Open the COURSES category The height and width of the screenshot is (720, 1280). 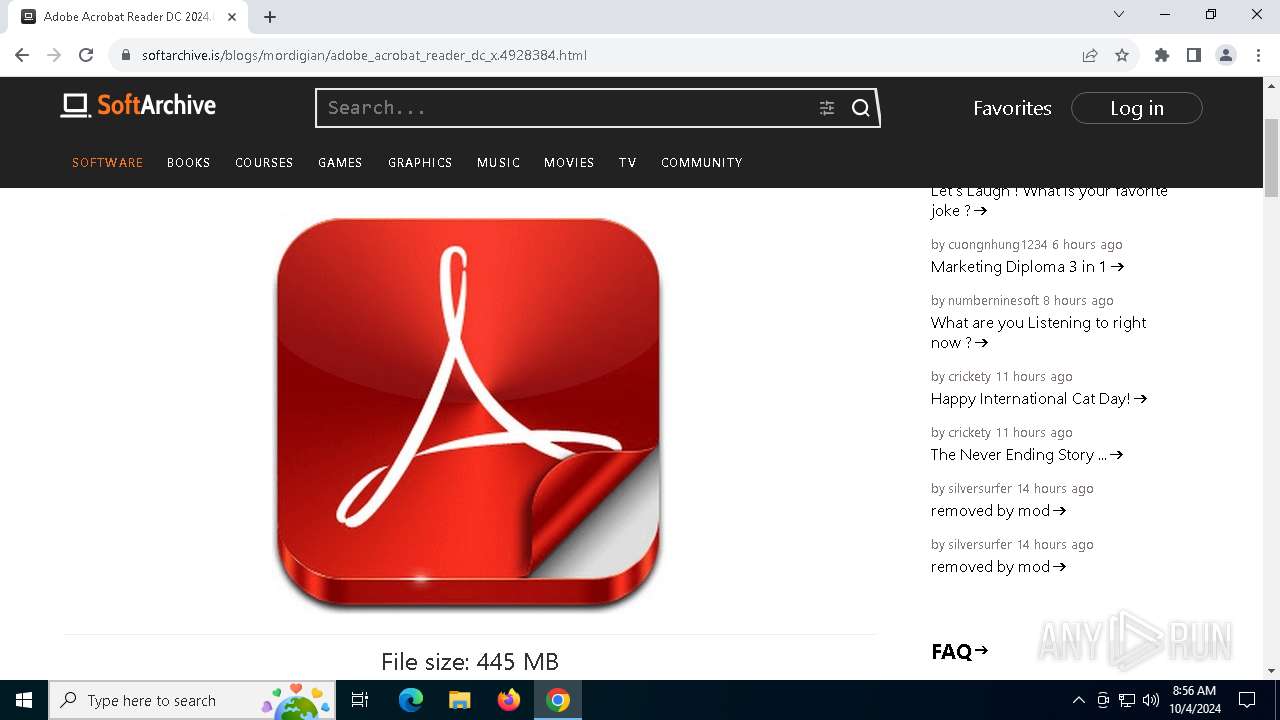click(264, 162)
